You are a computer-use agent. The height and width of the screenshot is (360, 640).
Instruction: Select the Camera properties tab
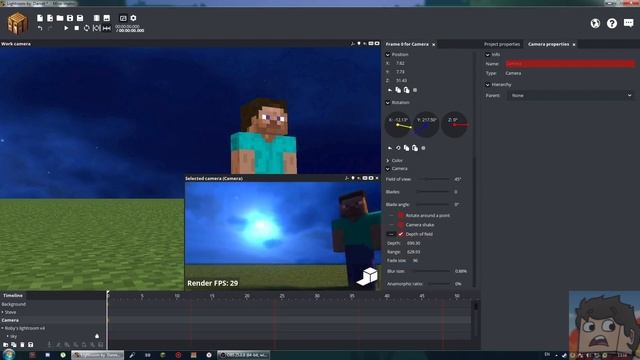click(x=548, y=44)
